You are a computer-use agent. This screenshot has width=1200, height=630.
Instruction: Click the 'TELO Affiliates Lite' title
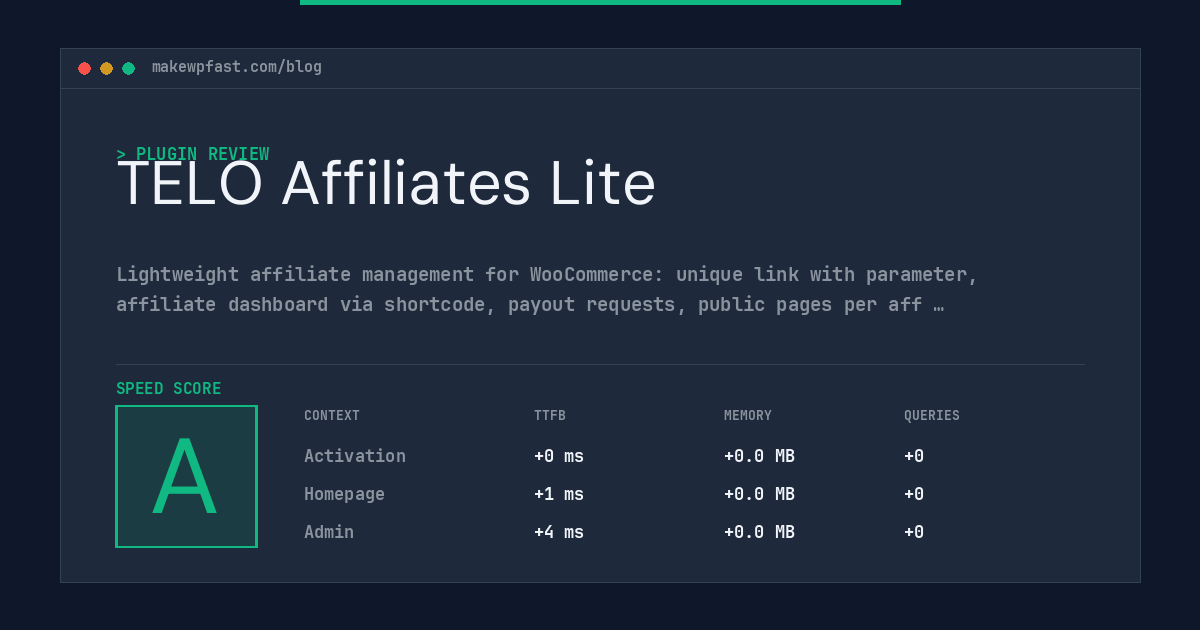coord(386,184)
